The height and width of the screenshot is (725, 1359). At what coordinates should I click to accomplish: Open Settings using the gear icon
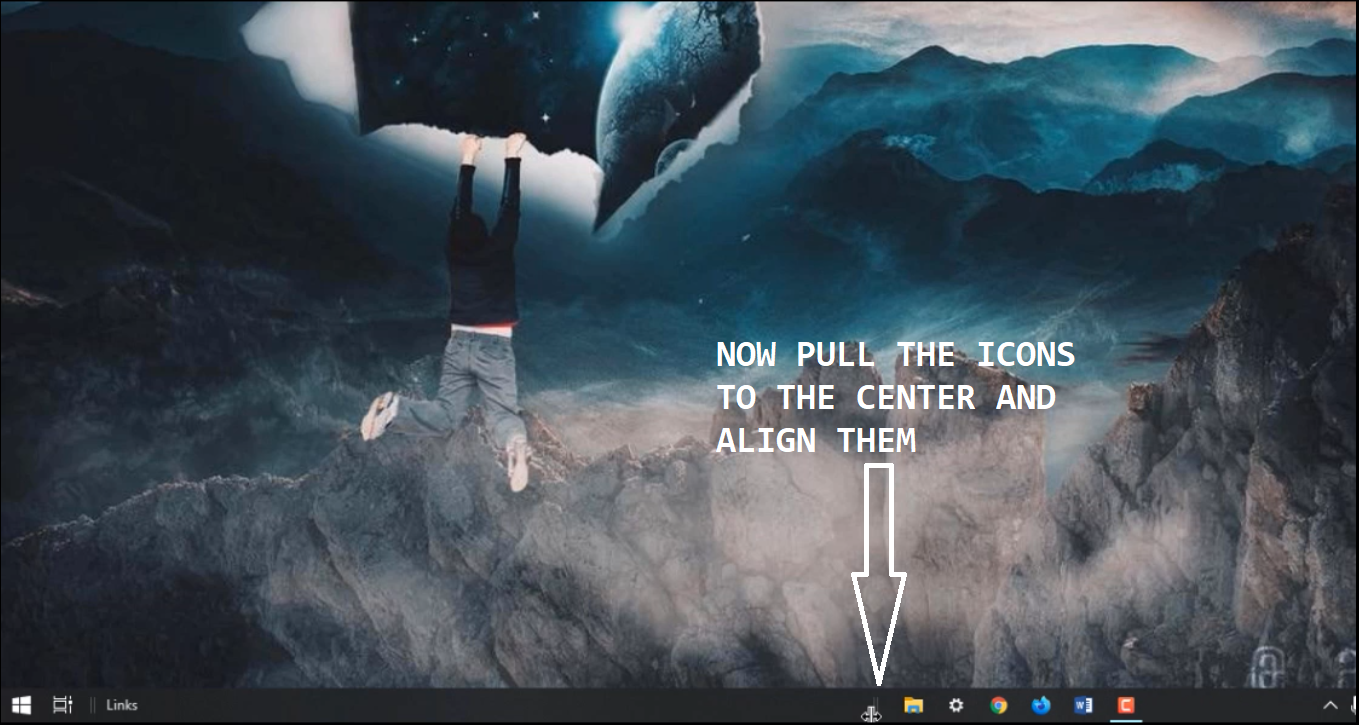(x=957, y=705)
